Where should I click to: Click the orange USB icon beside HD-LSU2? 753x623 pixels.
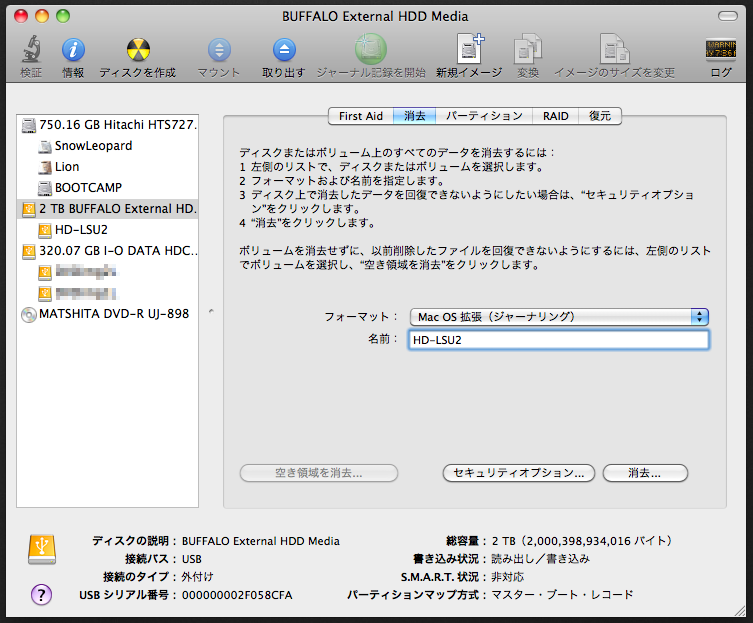coord(45,231)
